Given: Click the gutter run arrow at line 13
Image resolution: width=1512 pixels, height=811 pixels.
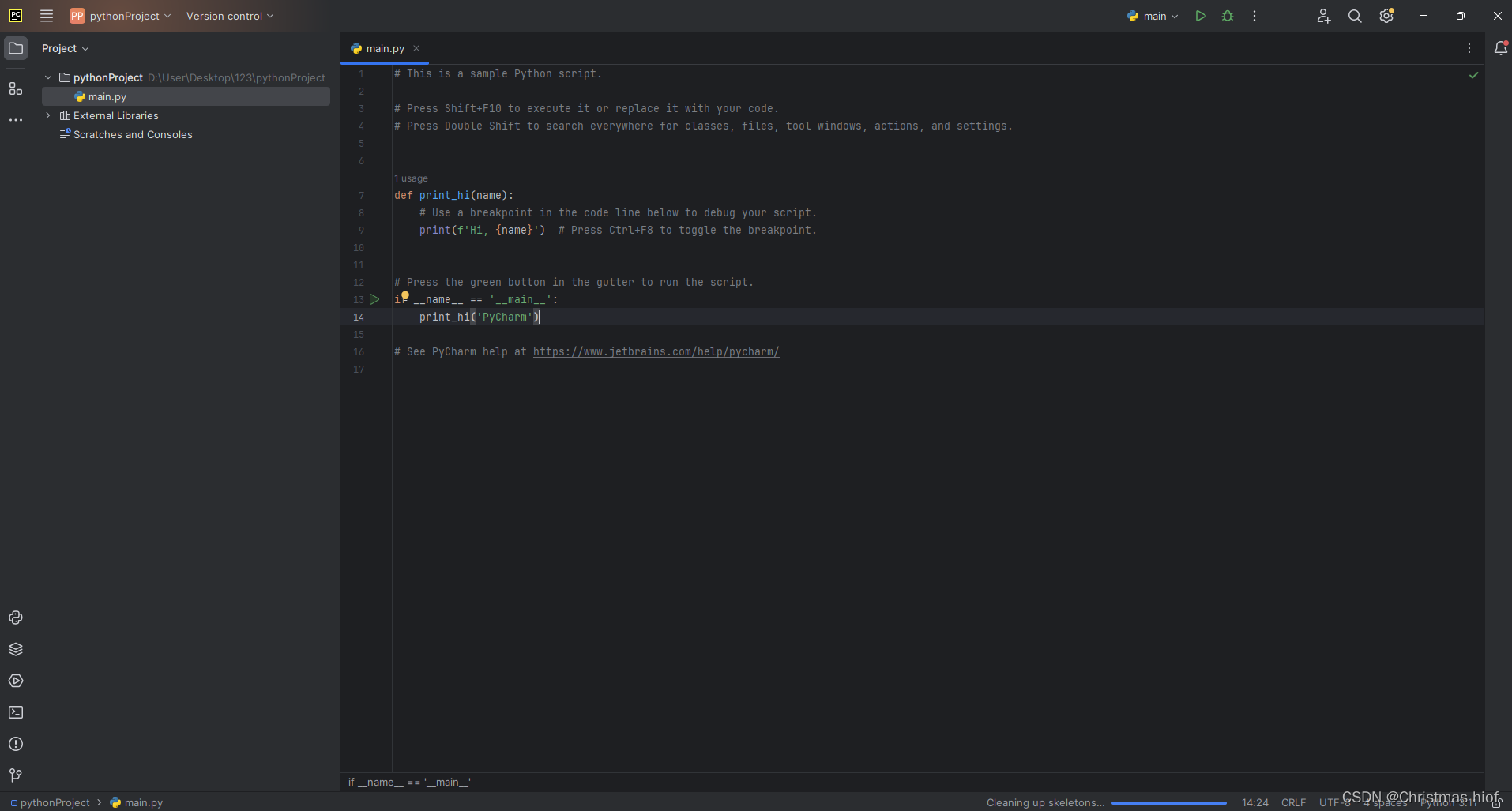Looking at the screenshot, I should pos(374,299).
